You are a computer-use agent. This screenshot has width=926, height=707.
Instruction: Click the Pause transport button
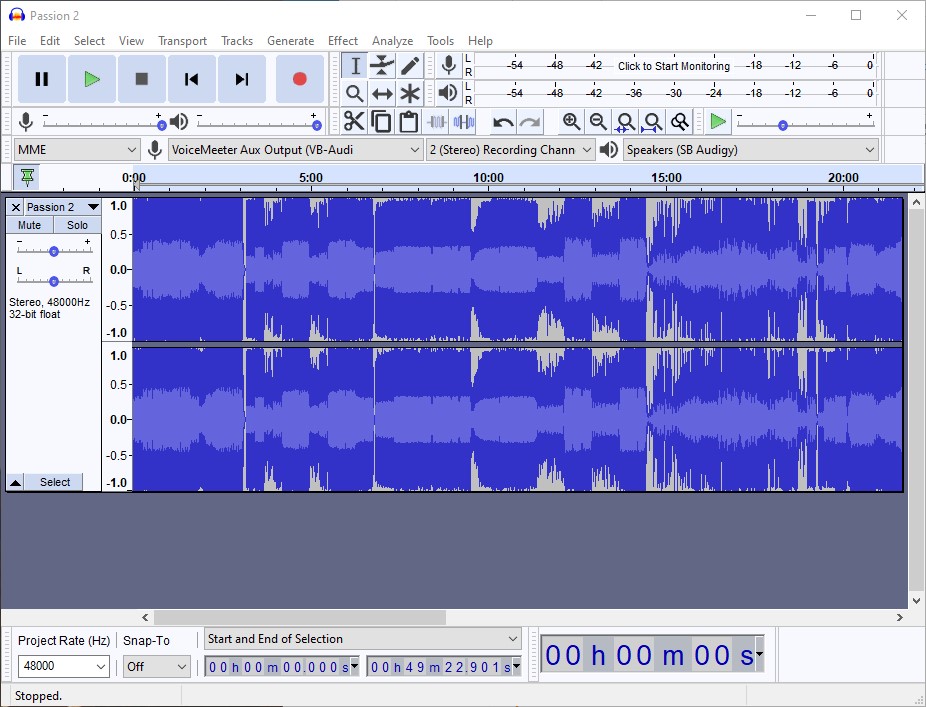pos(41,79)
